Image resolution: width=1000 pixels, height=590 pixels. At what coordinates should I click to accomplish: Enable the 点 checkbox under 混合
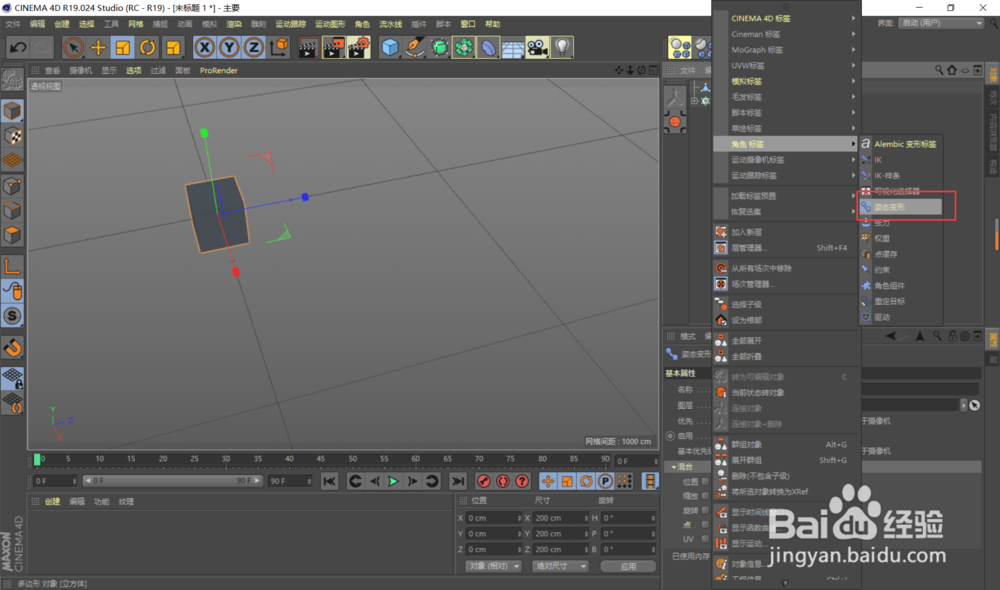click(705, 524)
